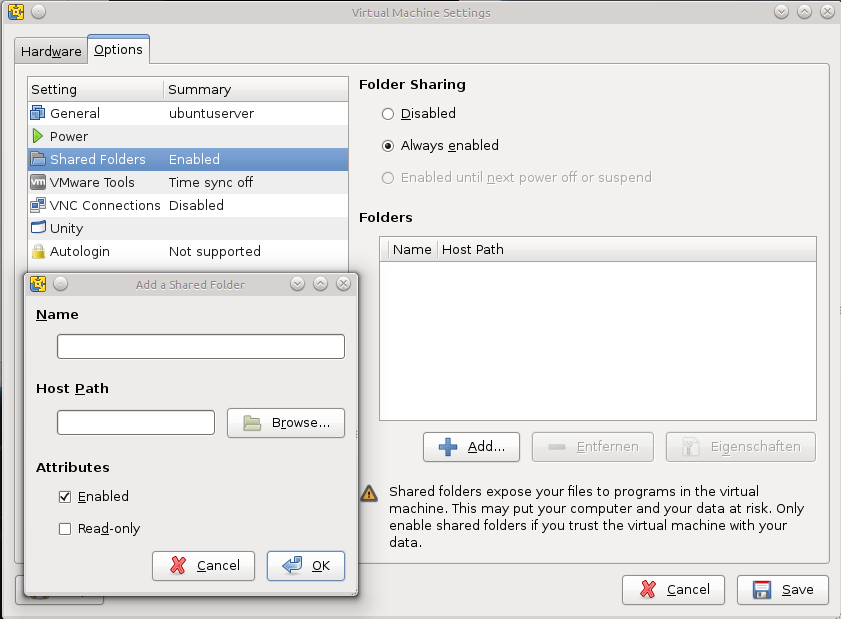The height and width of the screenshot is (619, 841).
Task: Click the Browse... folder button
Action: 286,423
